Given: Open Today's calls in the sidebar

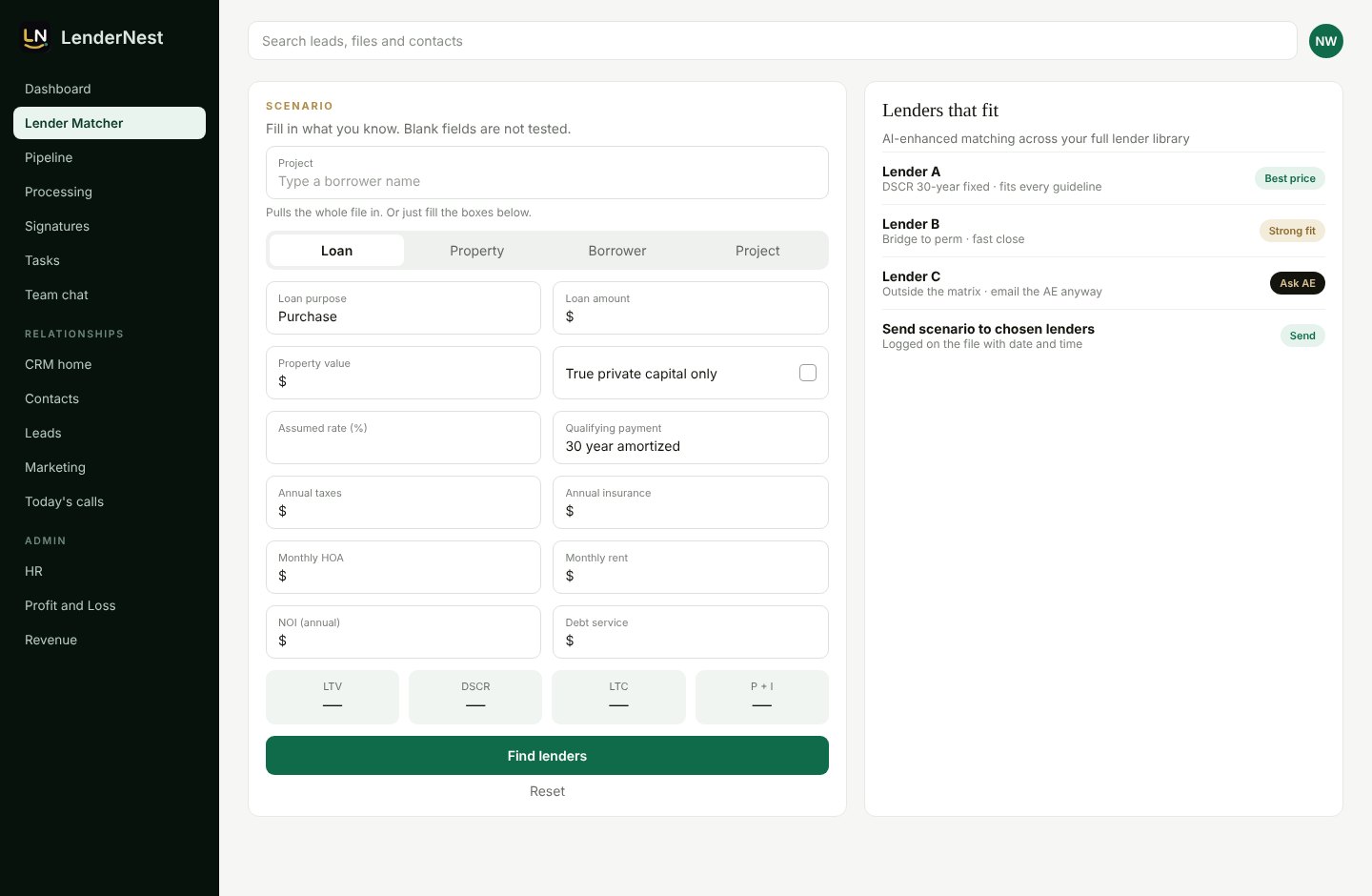Looking at the screenshot, I should point(110,501).
